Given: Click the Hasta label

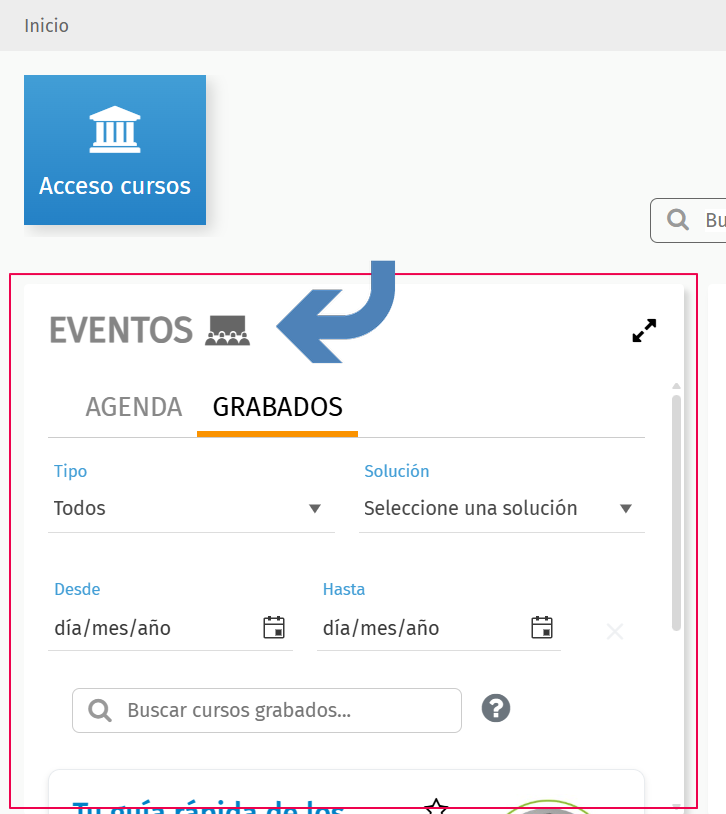Looking at the screenshot, I should point(344,590).
